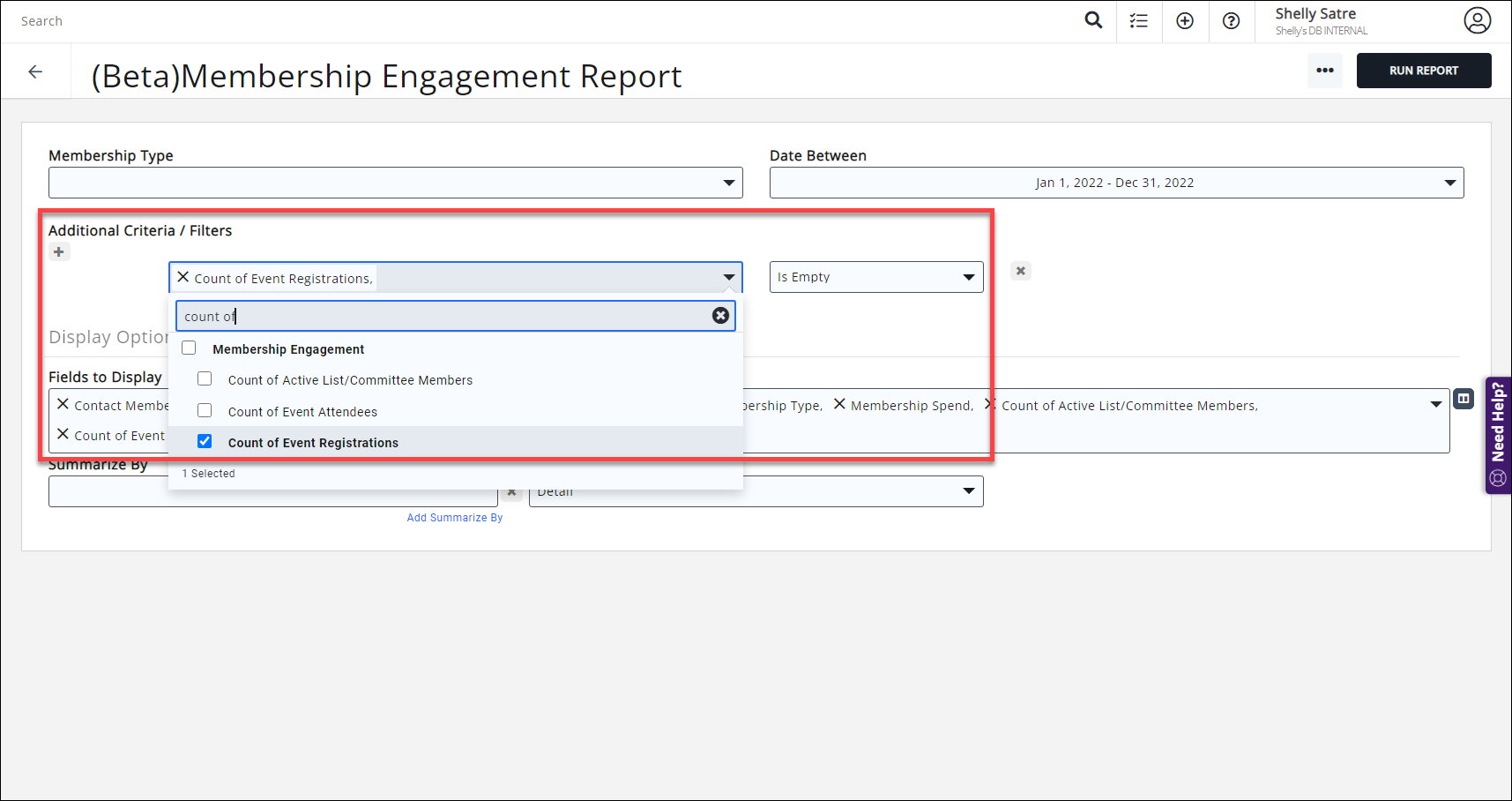Clear the 'count of' search text
The width and height of the screenshot is (1512, 801).
point(720,316)
